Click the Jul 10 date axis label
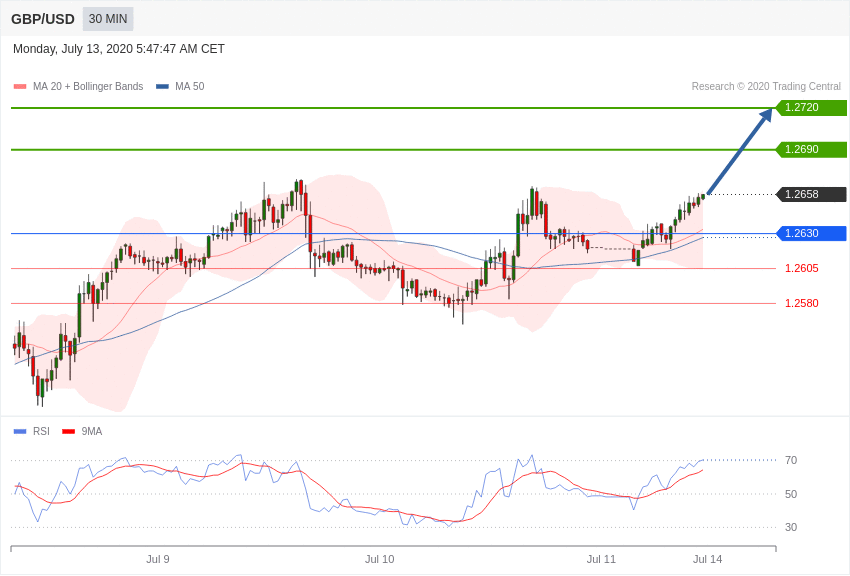 pyautogui.click(x=379, y=559)
